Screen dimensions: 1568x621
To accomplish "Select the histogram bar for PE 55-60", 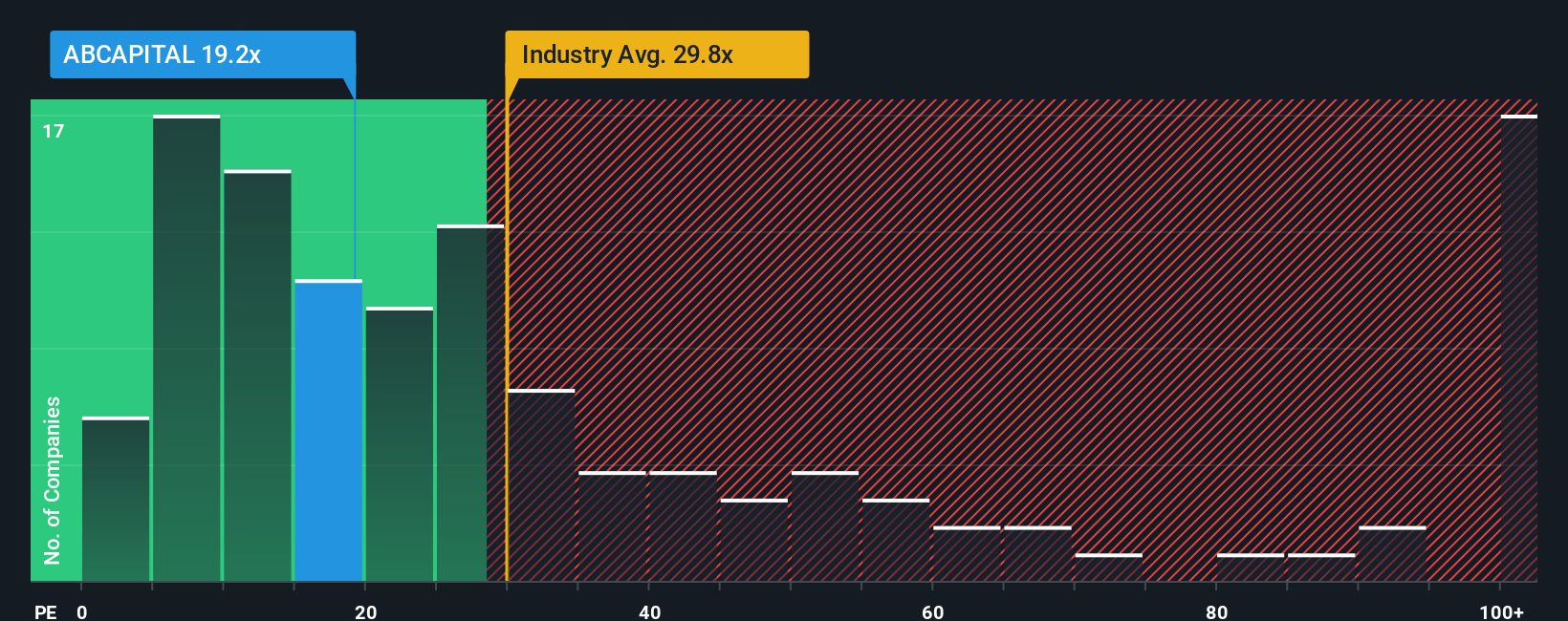I will pyautogui.click(x=896, y=540).
